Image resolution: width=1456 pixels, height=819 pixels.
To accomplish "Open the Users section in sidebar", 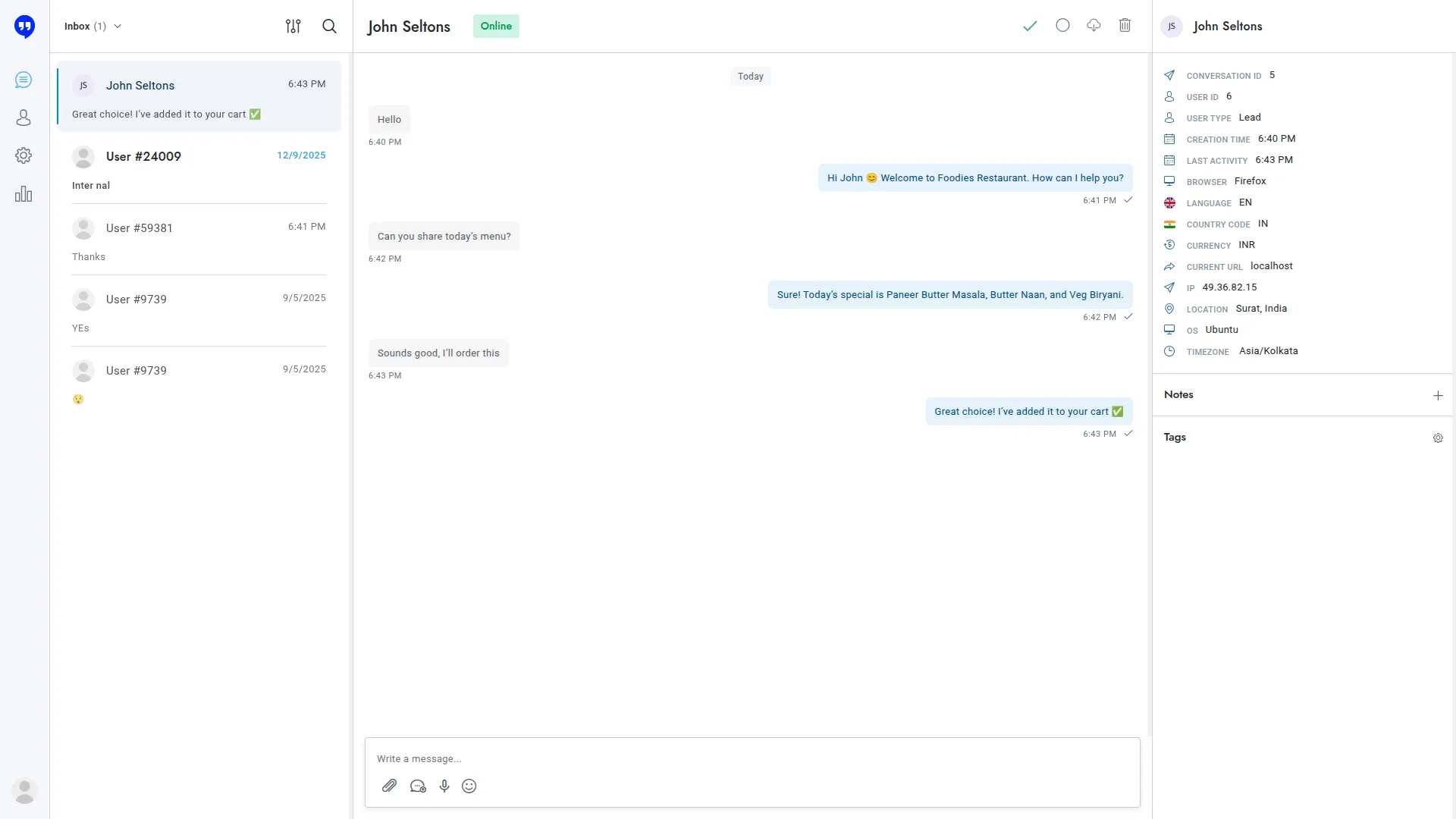I will pos(24,118).
